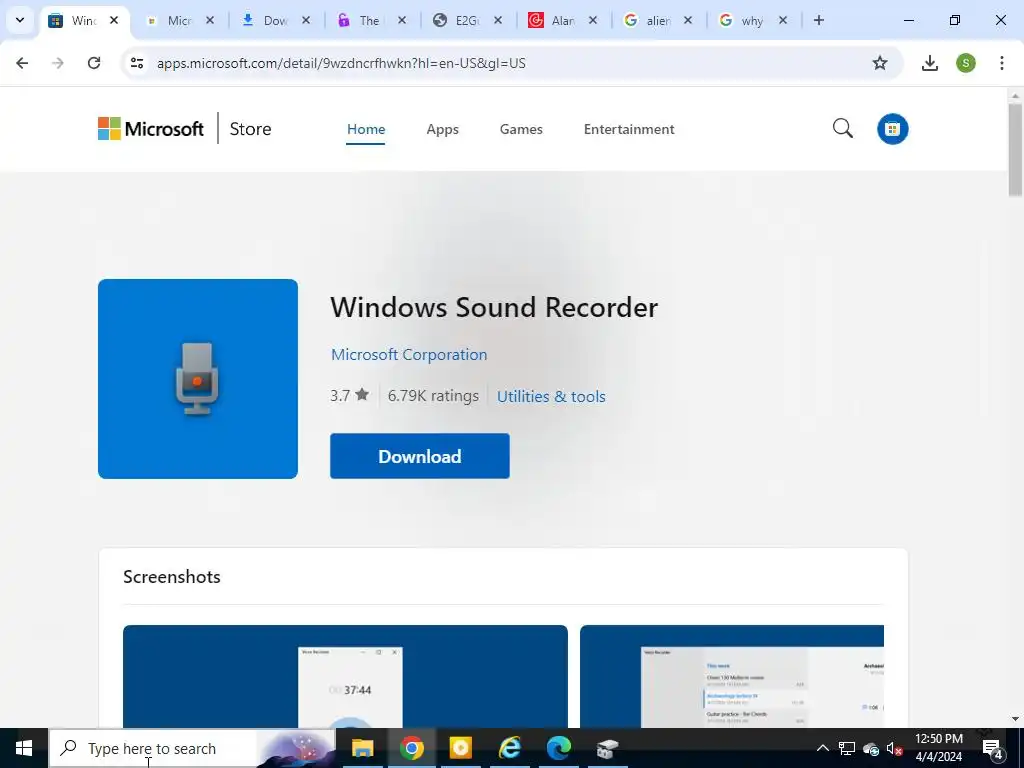Click the Store text link in header
Screen dimensions: 1024x768
[250, 129]
